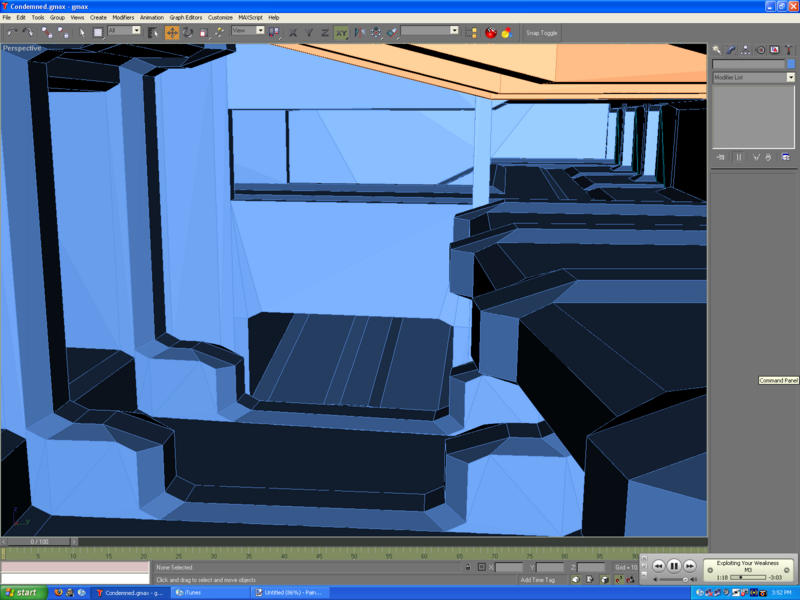Click Add Time Tag
This screenshot has height=600, width=800.
537,580
